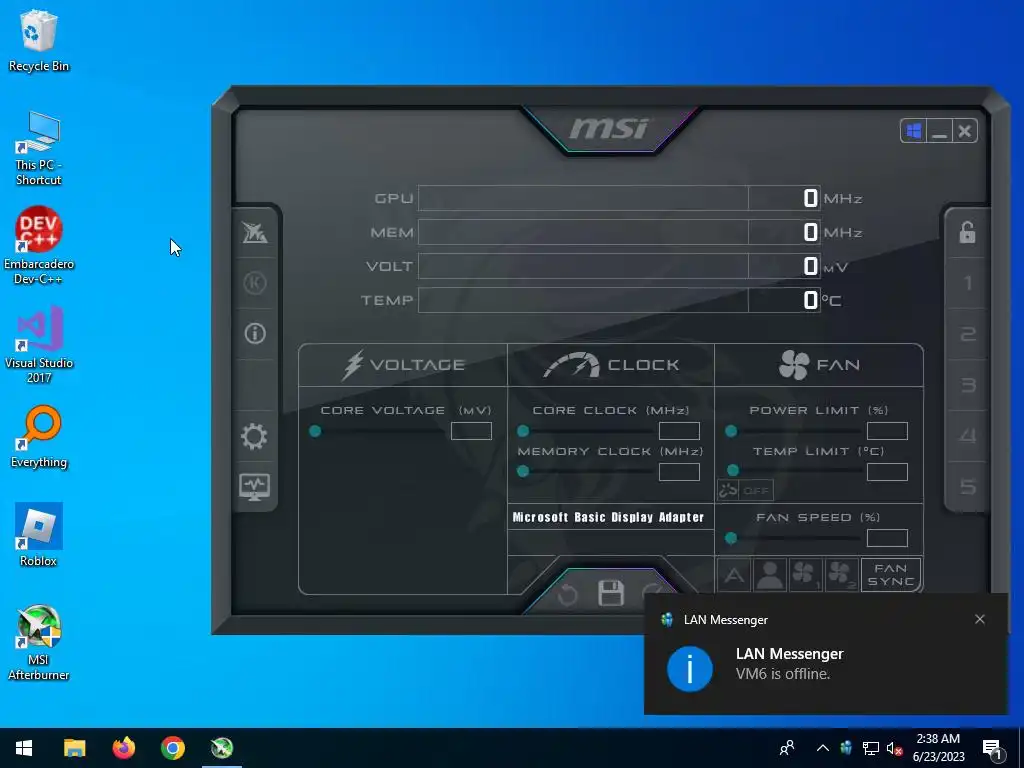This screenshot has height=768, width=1024.
Task: Close the LAN Messenger notification
Action: point(980,619)
